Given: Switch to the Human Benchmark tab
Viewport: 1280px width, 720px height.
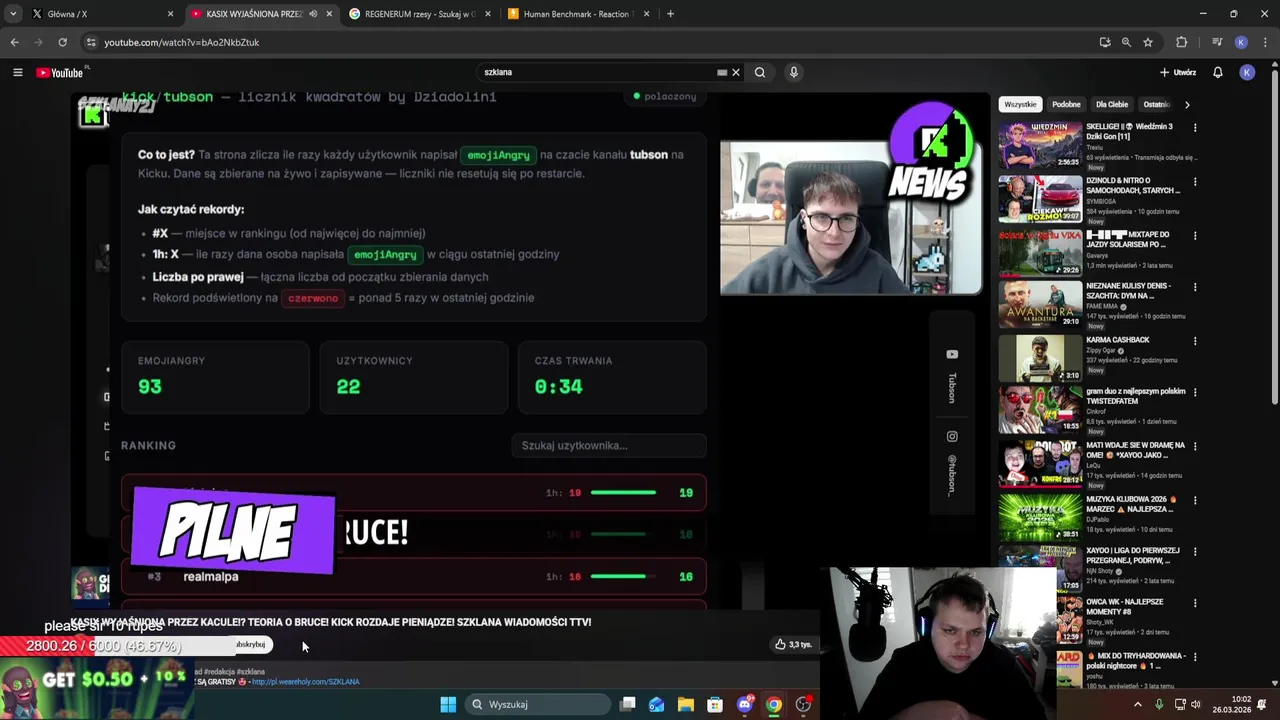Looking at the screenshot, I should tap(578, 14).
